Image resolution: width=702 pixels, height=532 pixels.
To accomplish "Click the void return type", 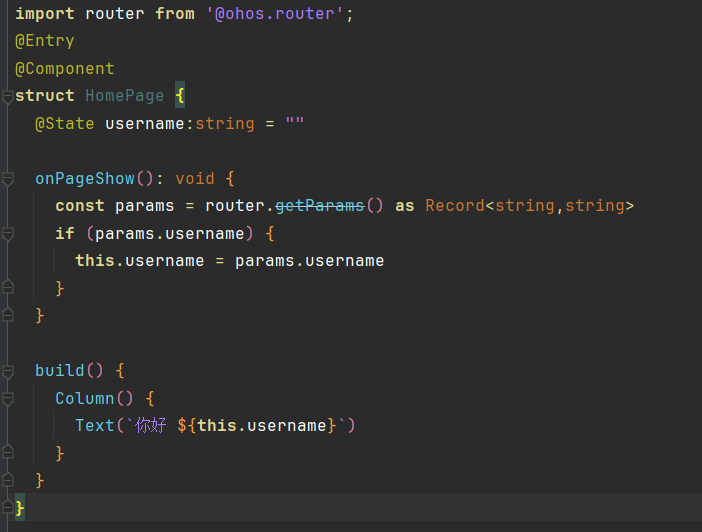I will [195, 179].
